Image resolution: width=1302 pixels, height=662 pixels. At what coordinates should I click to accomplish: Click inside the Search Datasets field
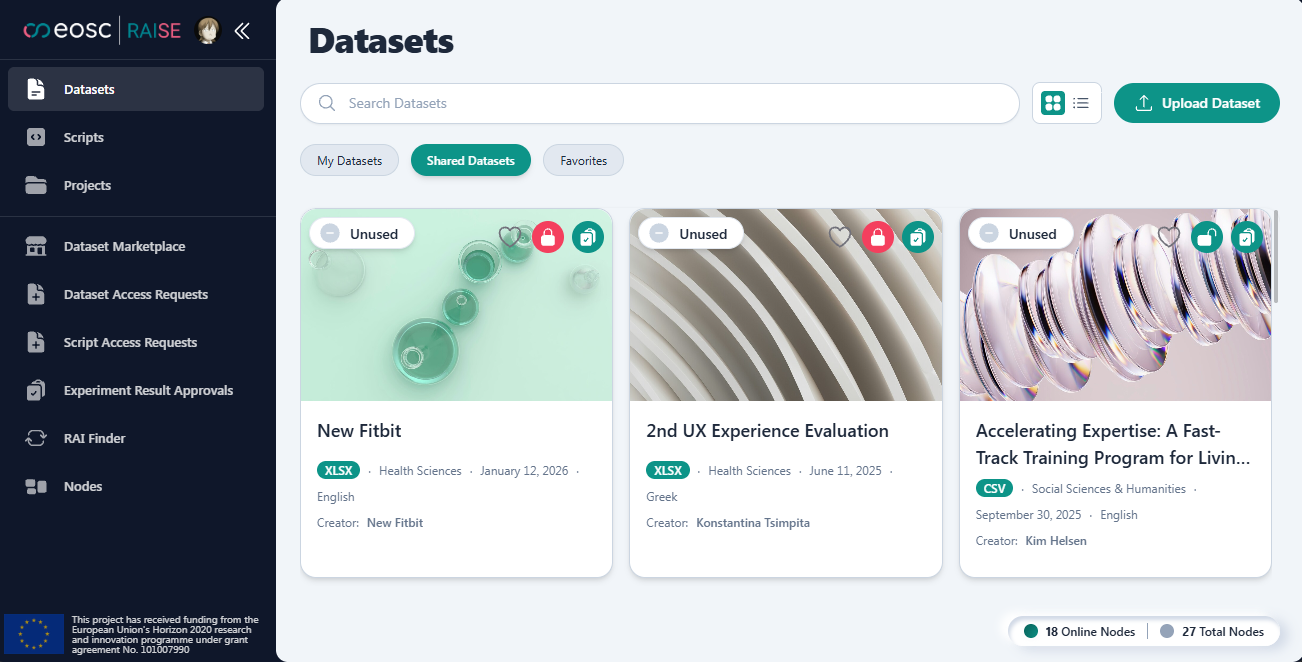[x=660, y=103]
